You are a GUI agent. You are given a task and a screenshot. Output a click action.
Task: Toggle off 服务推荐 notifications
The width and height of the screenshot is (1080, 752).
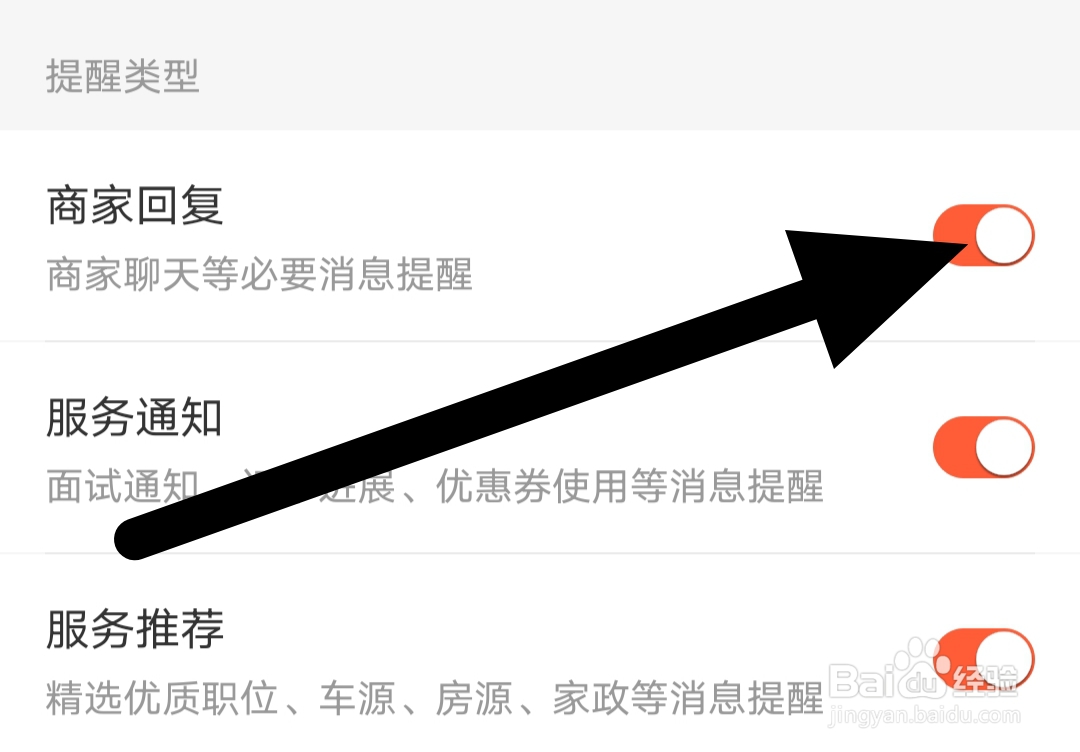984,659
